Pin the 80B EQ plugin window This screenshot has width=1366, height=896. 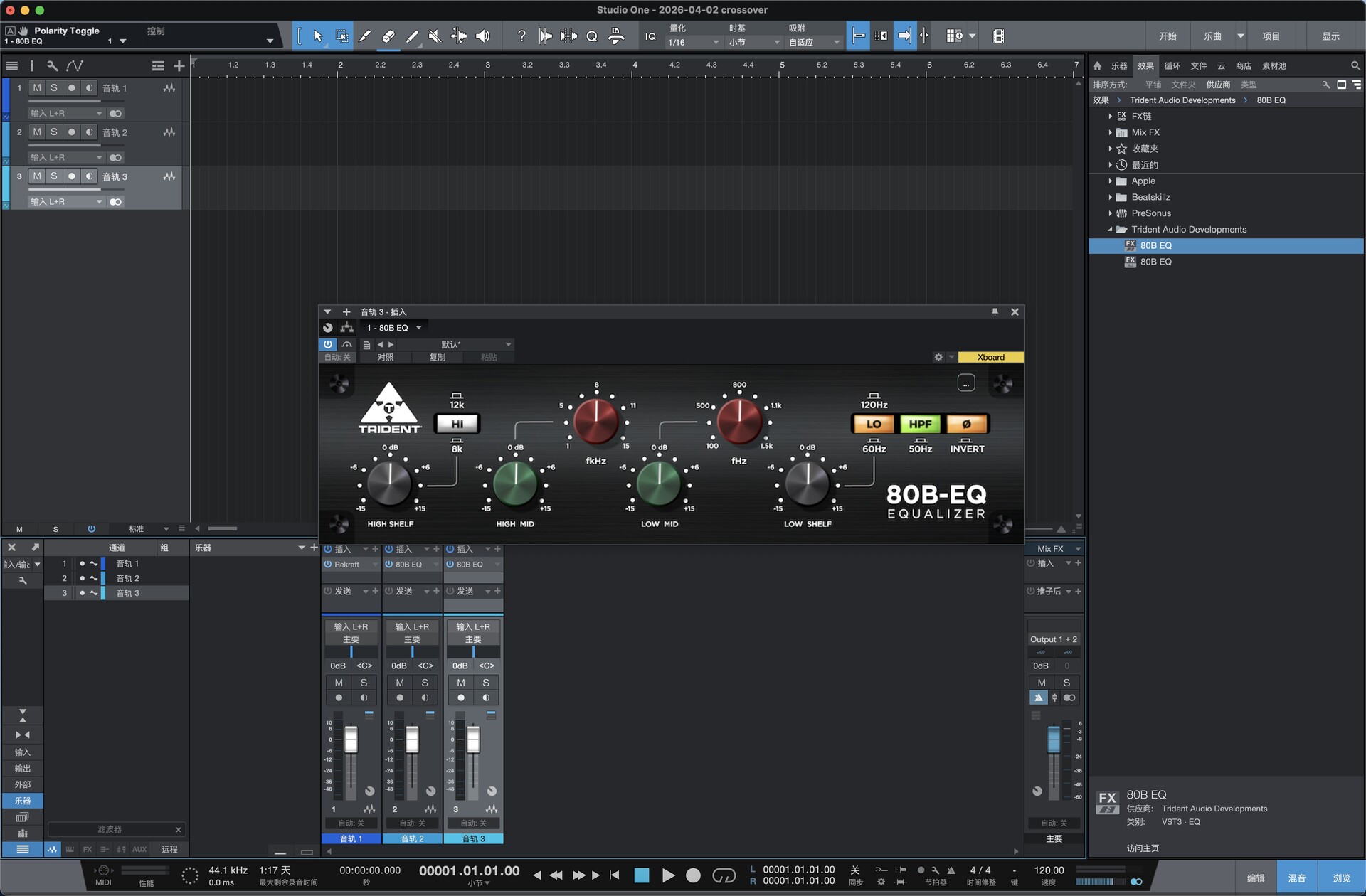tap(995, 311)
